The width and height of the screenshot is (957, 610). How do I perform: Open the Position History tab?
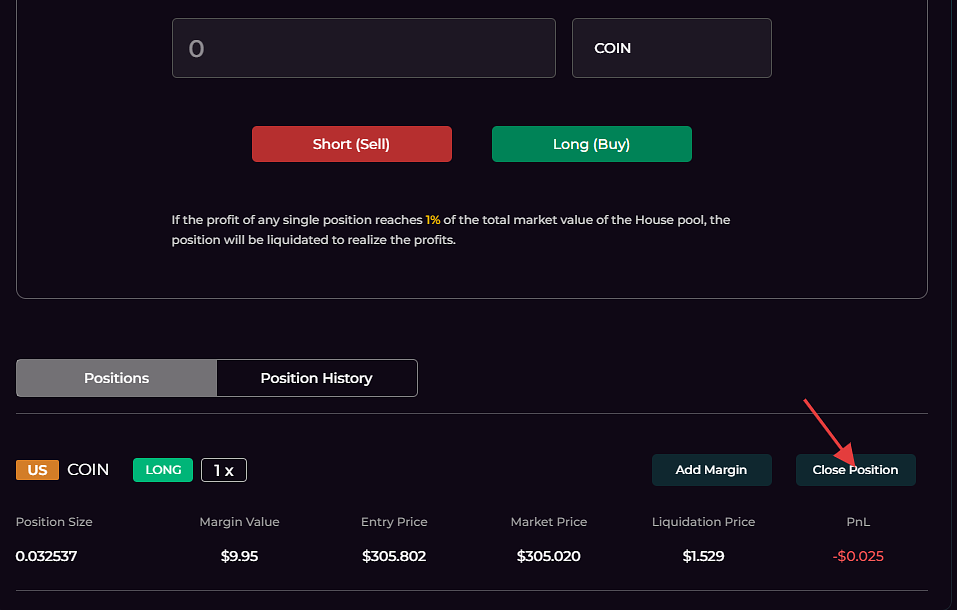click(x=316, y=378)
